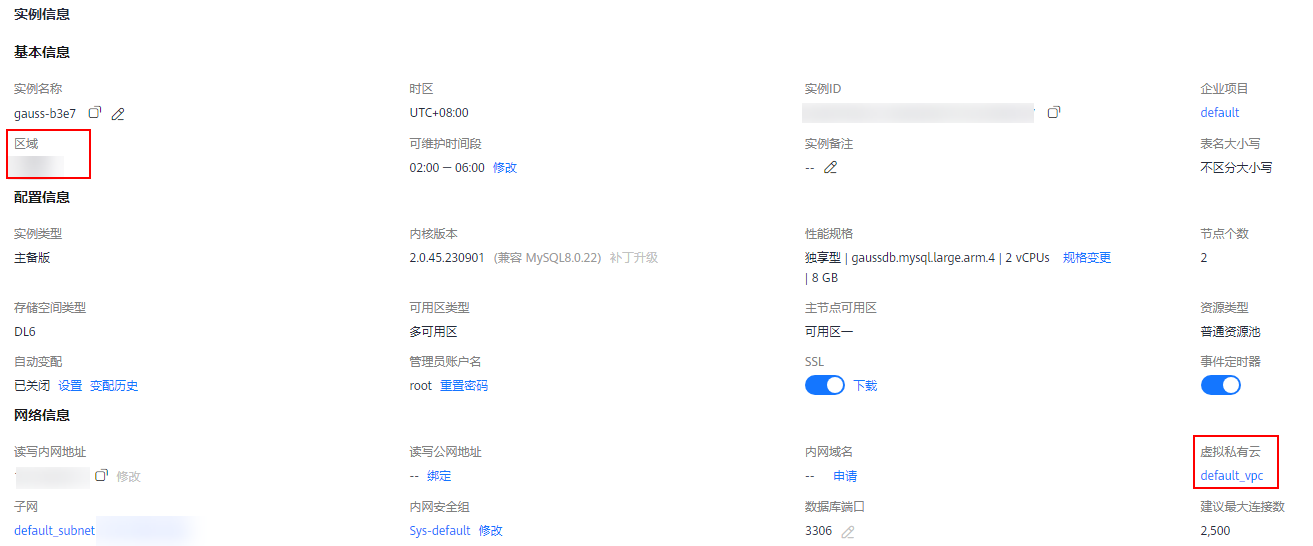
Task: Select the instance name text gauss-b3e7
Action: point(45,113)
